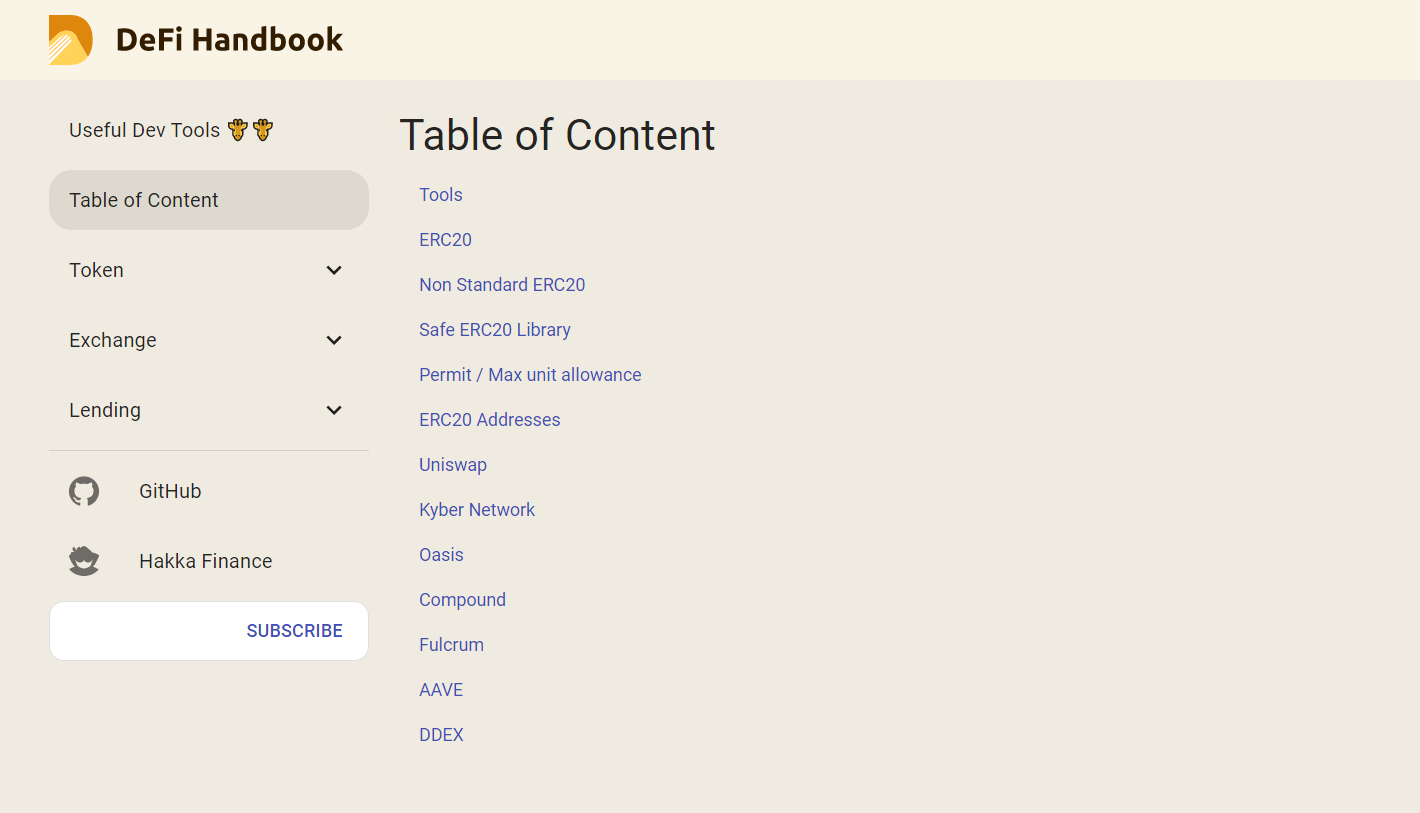Open Useful Dev Tools sidebar item
Screen dimensions: 1420x813
(x=209, y=130)
